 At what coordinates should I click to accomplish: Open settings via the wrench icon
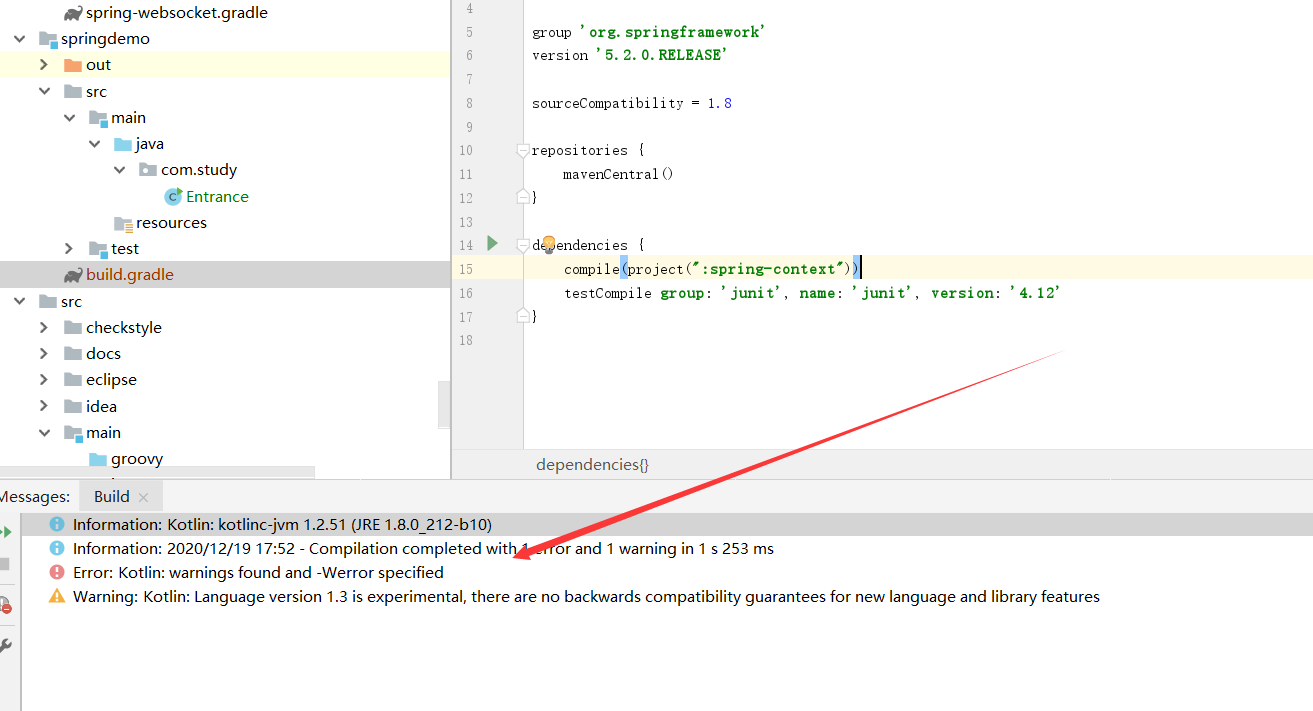(x=6, y=645)
